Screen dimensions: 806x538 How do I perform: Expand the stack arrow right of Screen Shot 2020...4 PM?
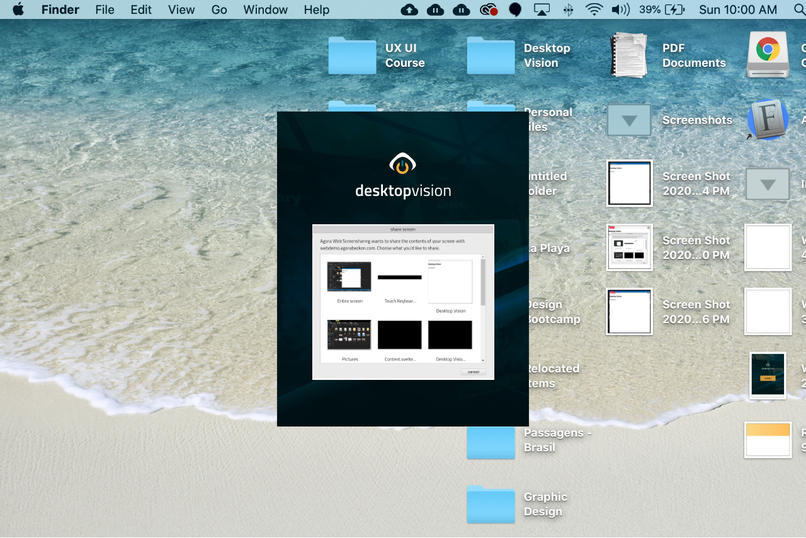[767, 184]
